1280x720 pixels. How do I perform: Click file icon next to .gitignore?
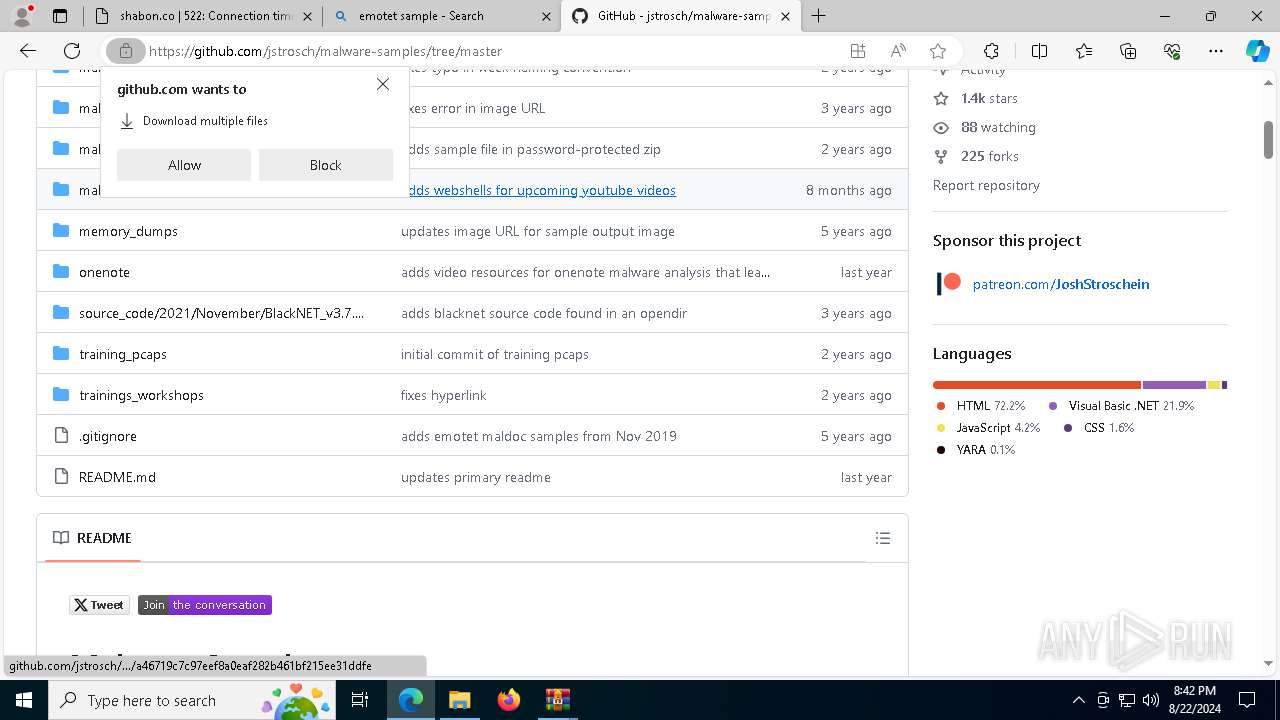61,436
